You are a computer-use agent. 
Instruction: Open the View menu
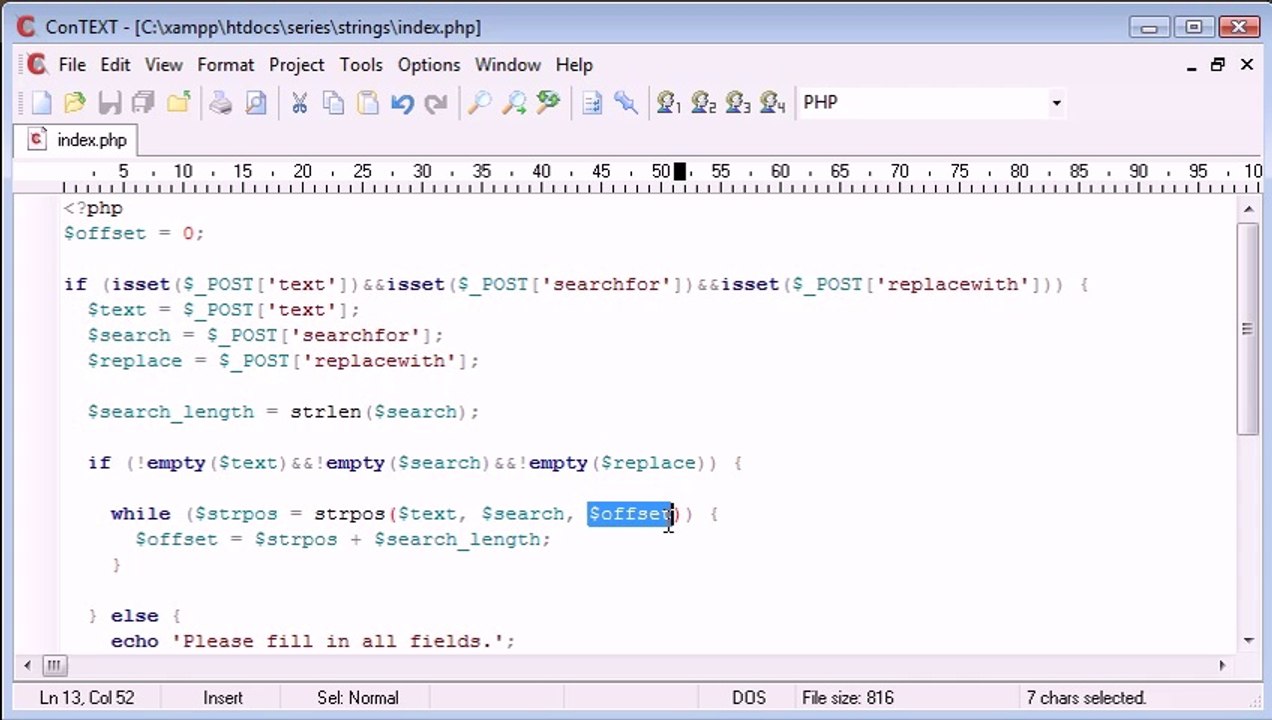tap(164, 64)
